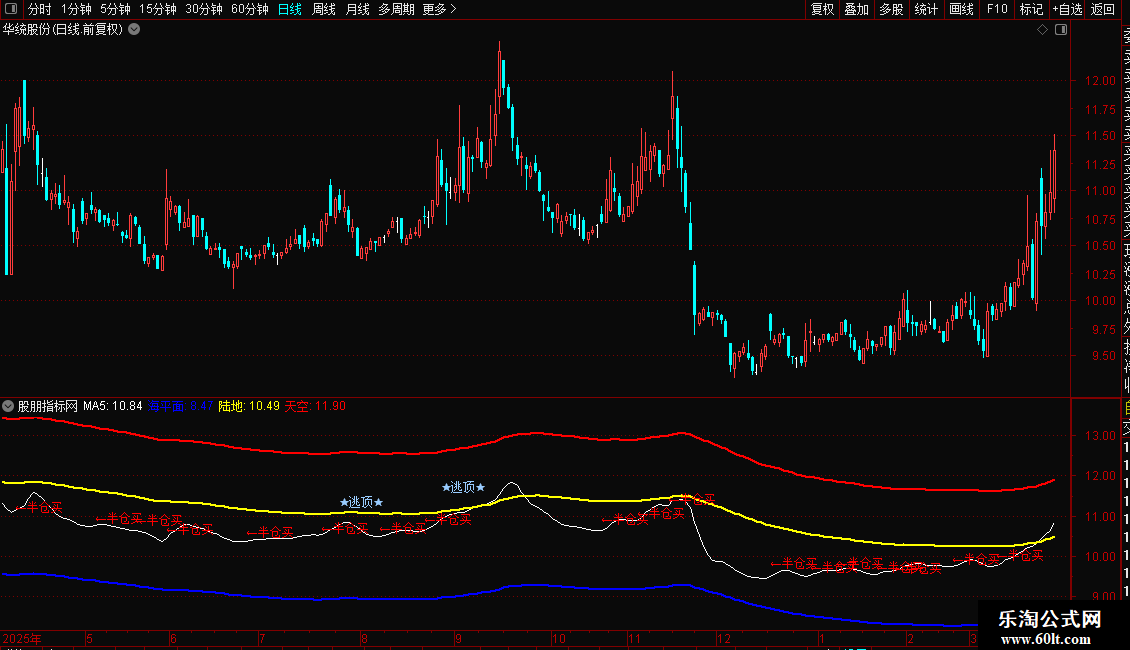
Task: Select the 60分钟 period tab
Action: coord(250,9)
